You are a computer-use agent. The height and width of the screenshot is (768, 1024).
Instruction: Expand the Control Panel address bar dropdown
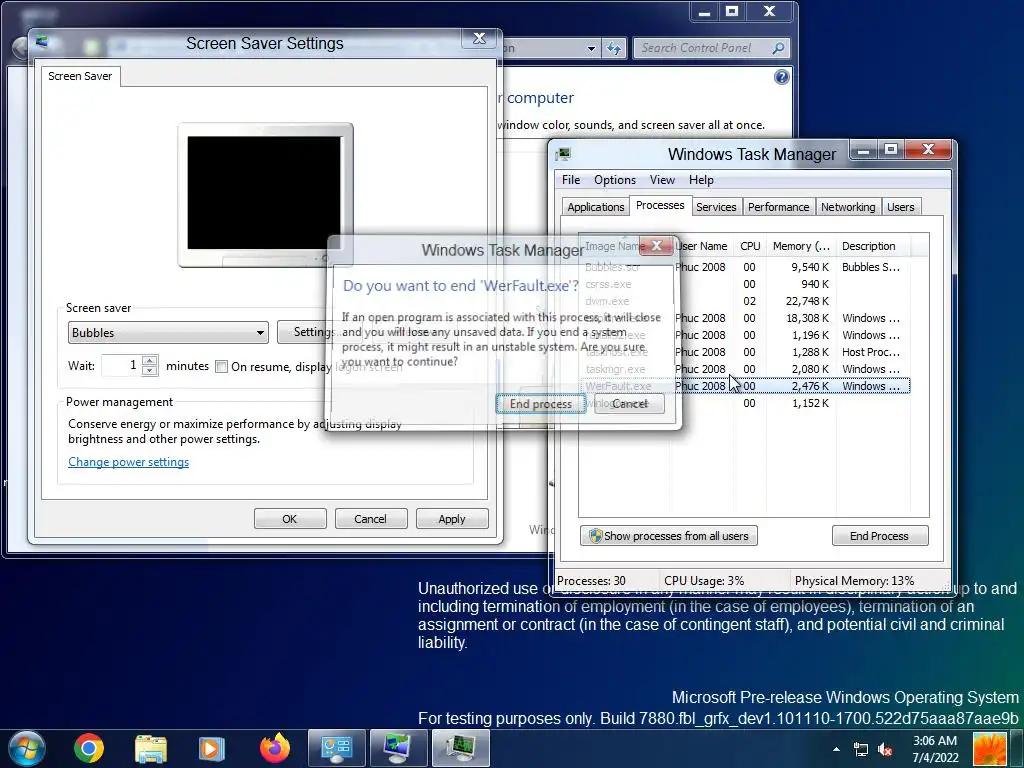(591, 48)
